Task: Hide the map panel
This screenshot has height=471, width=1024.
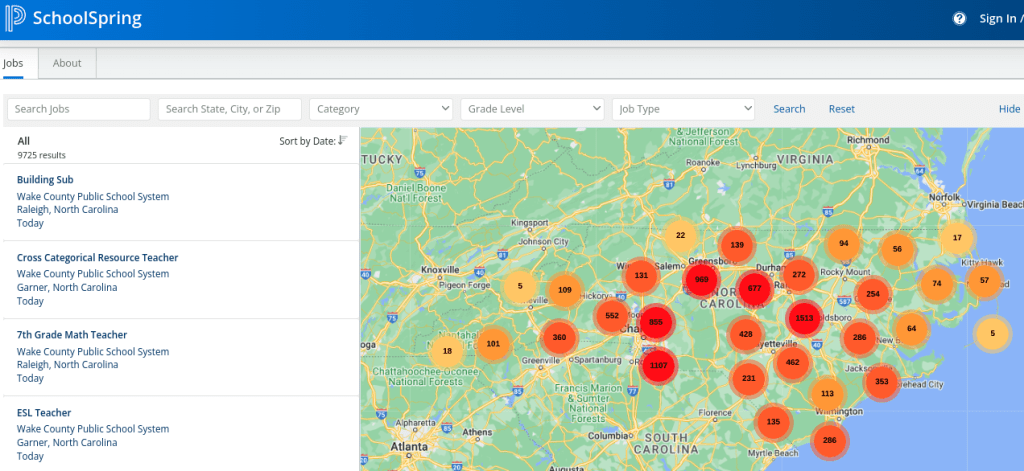Action: click(x=1009, y=109)
